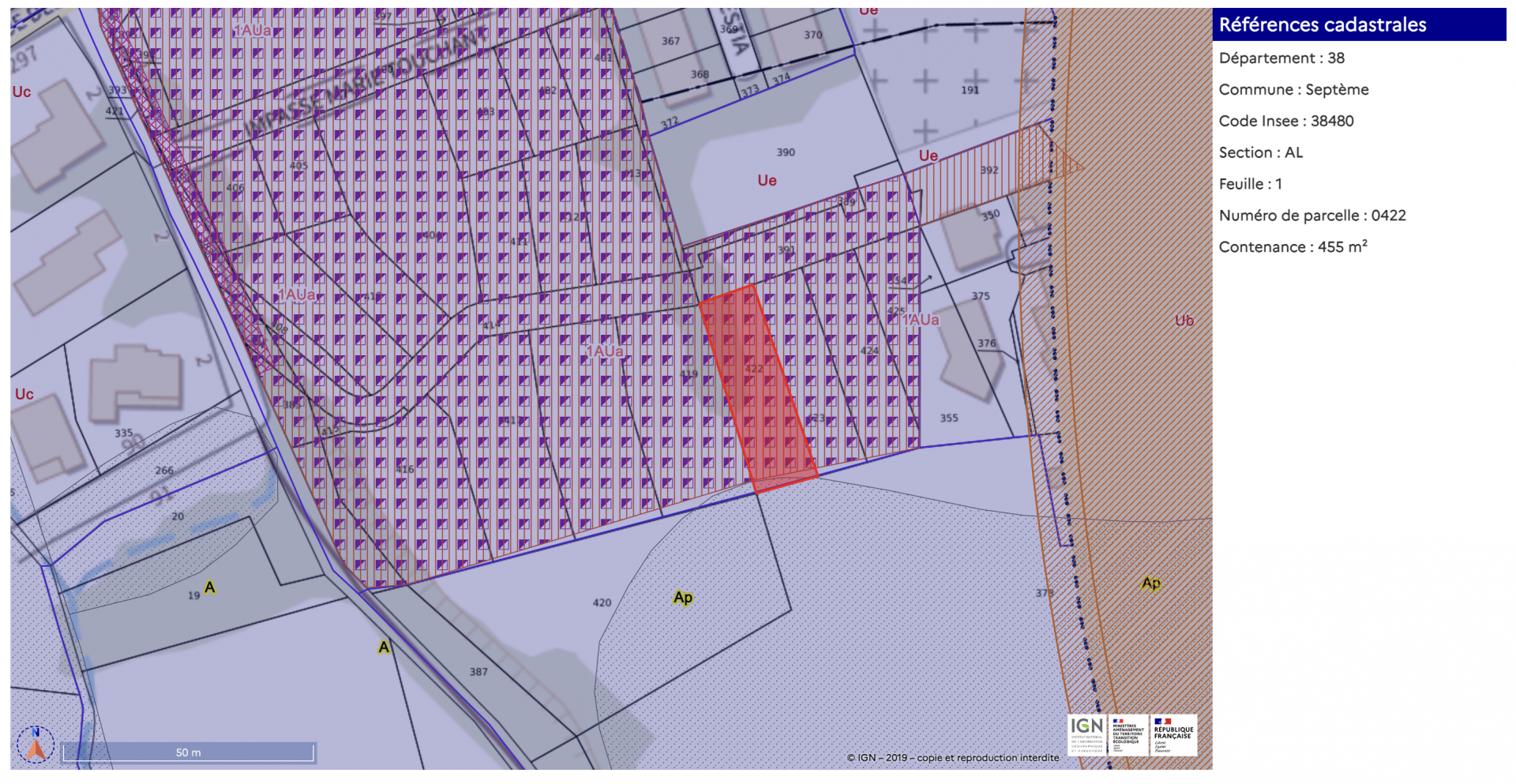This screenshot has width=1516, height=784.
Task: Select the parcel 387 label
Action: tap(478, 672)
